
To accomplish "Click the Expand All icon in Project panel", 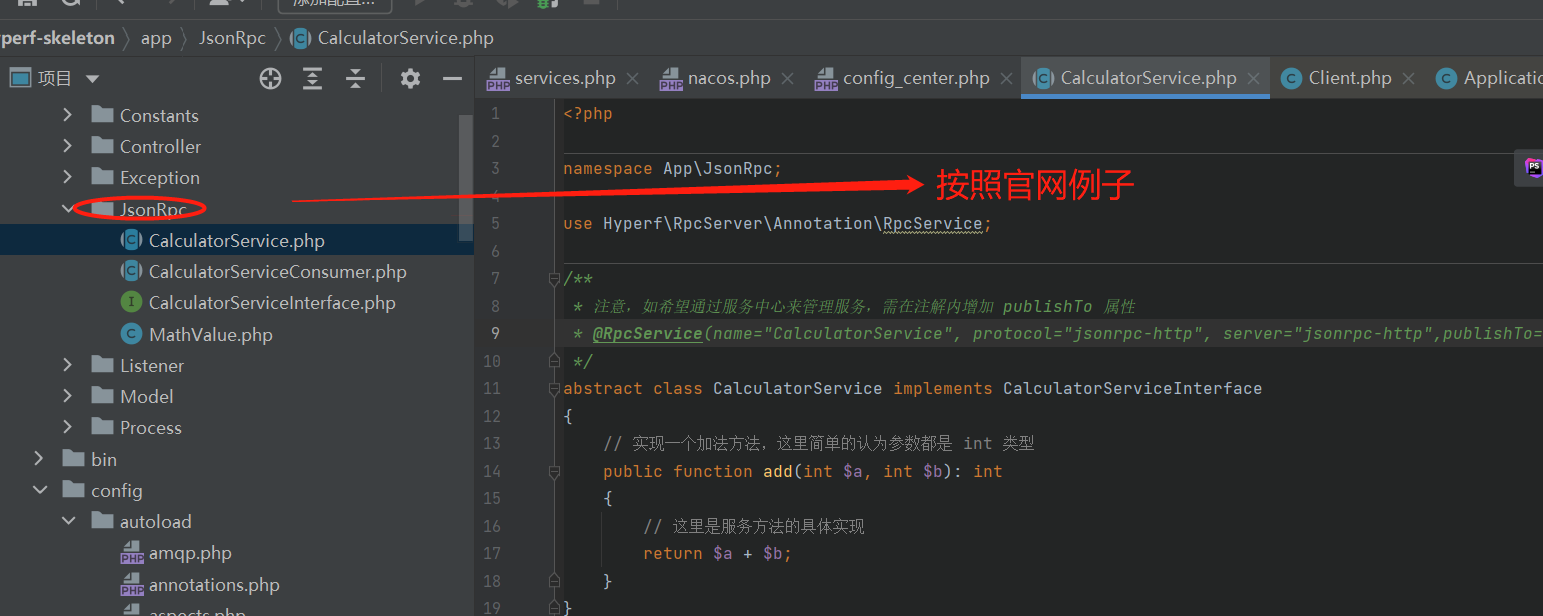I will tap(313, 79).
